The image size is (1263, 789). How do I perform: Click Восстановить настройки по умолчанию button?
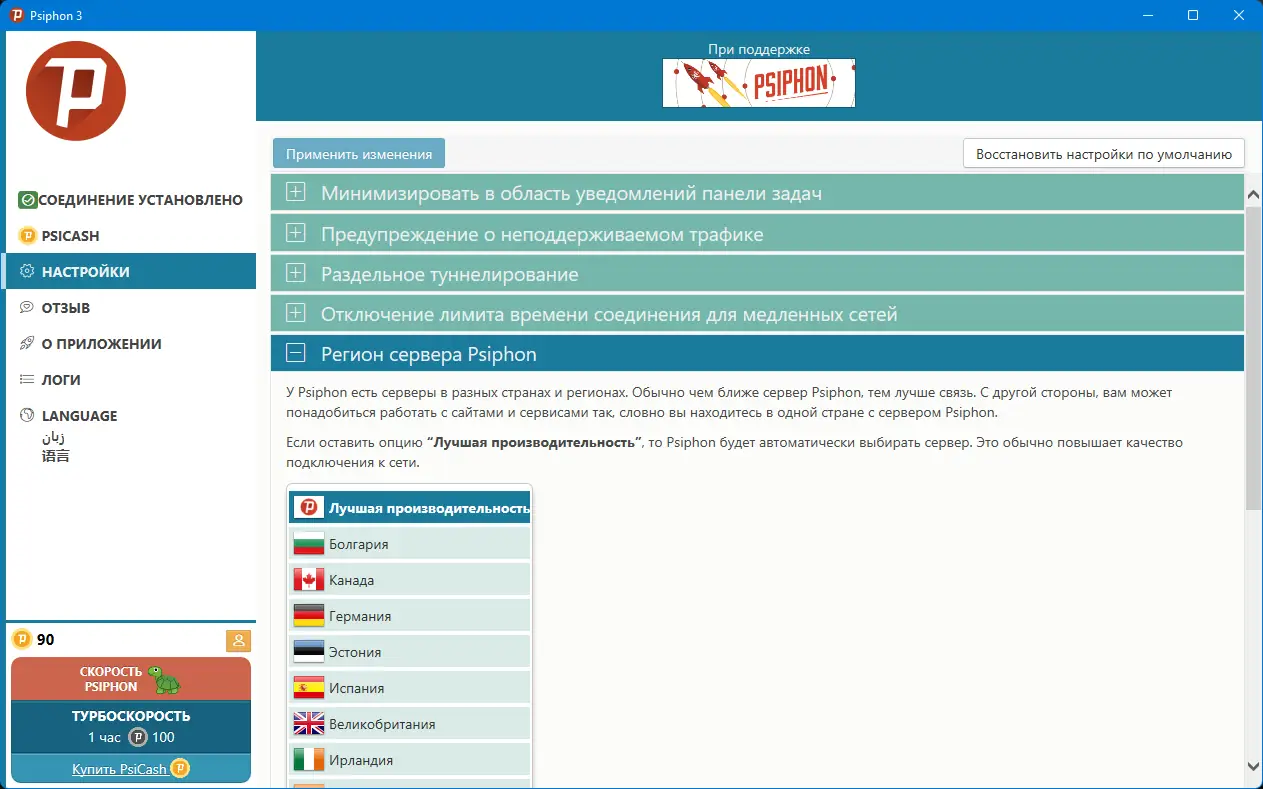pyautogui.click(x=1104, y=154)
